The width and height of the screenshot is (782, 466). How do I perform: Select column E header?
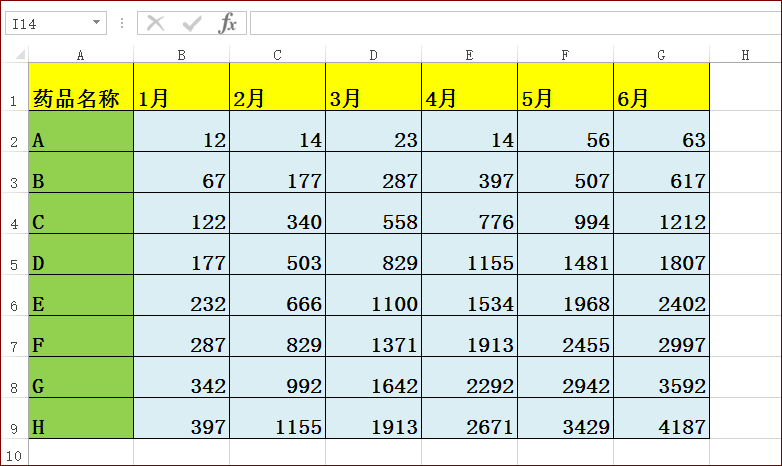[469, 55]
